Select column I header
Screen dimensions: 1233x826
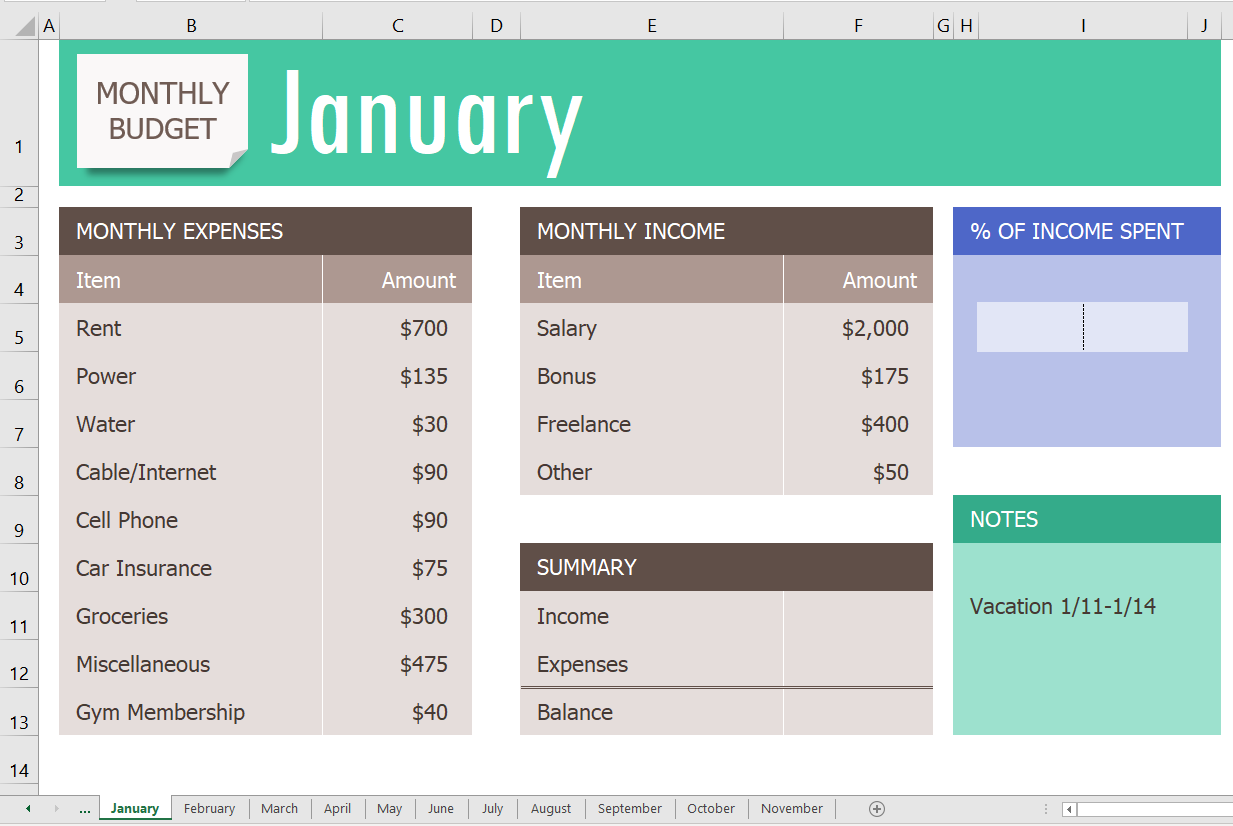[1083, 26]
